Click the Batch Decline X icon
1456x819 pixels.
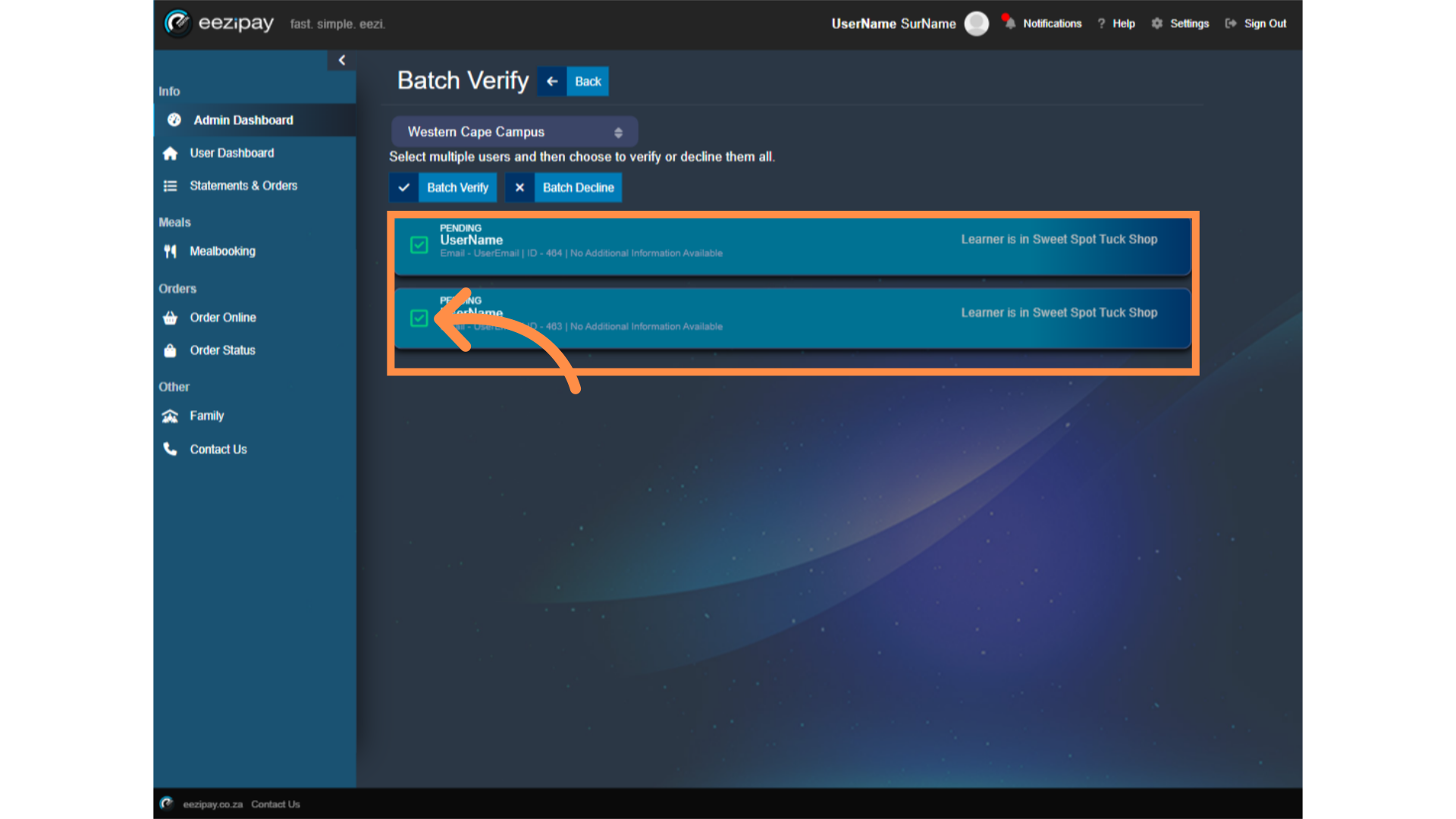coord(519,187)
